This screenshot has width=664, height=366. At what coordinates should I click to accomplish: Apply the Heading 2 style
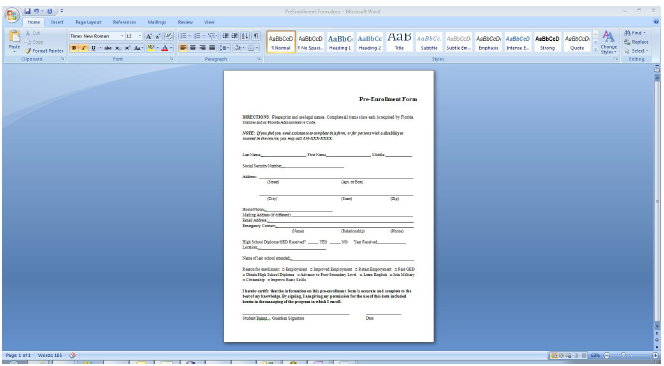pyautogui.click(x=370, y=42)
